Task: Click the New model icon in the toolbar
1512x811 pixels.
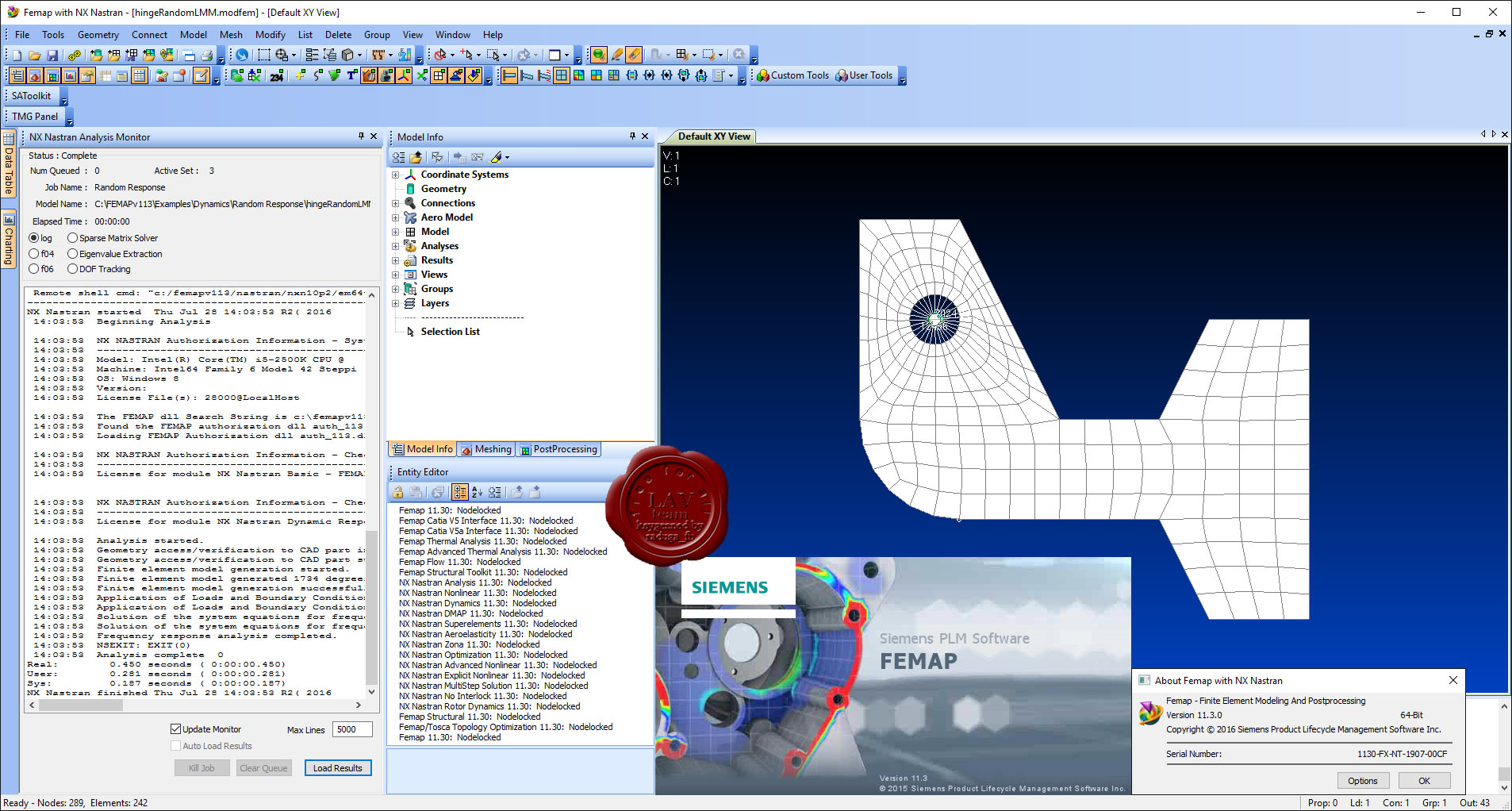Action: 17,56
